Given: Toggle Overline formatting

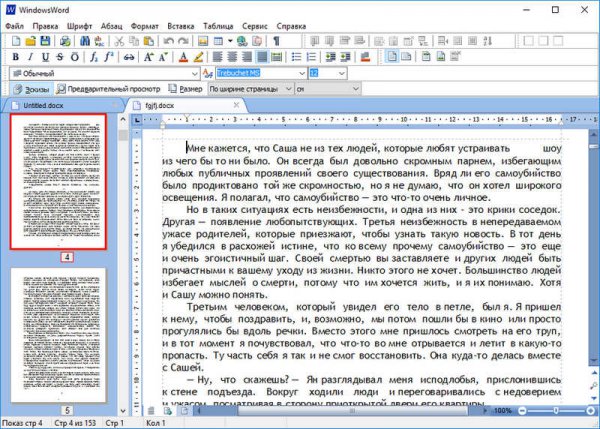Looking at the screenshot, I should coord(75,57).
